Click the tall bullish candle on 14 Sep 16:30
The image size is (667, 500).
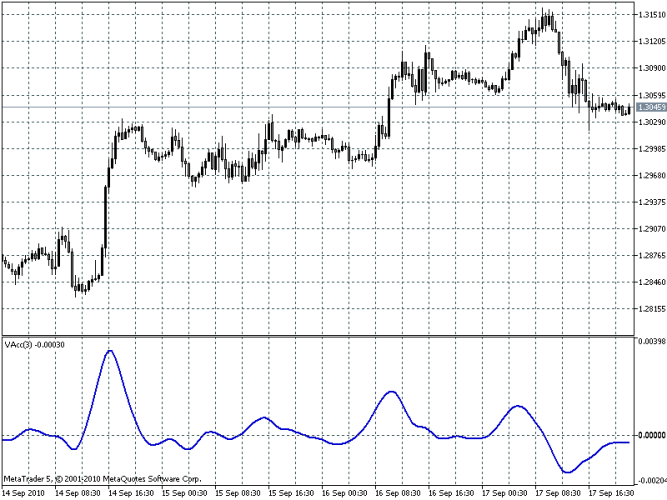[x=106, y=217]
